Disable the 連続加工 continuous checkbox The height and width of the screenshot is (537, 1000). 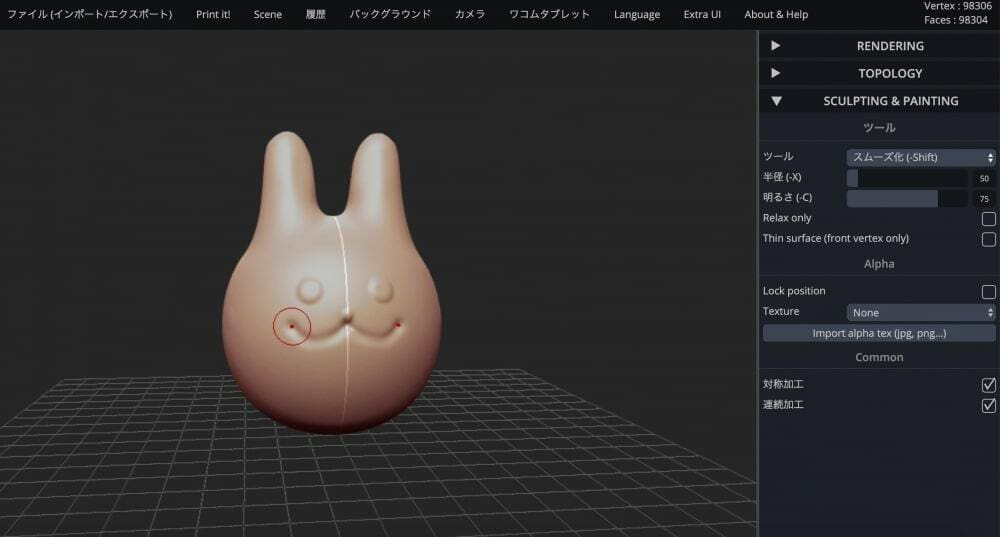point(989,405)
